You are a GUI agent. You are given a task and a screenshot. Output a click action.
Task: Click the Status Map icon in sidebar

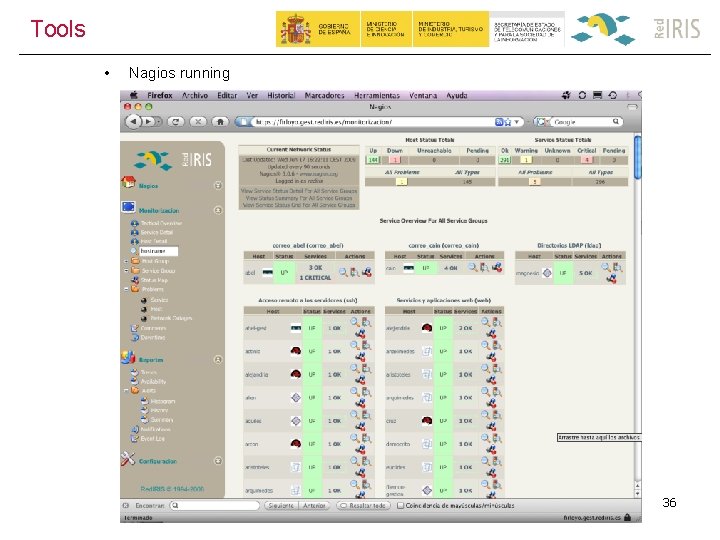[x=135, y=280]
